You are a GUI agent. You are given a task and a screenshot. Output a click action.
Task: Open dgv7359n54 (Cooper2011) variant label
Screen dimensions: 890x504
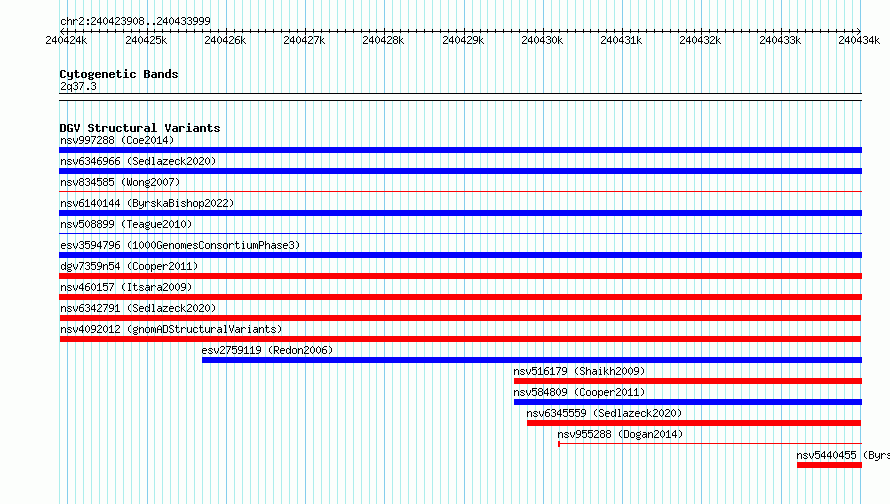(x=129, y=266)
